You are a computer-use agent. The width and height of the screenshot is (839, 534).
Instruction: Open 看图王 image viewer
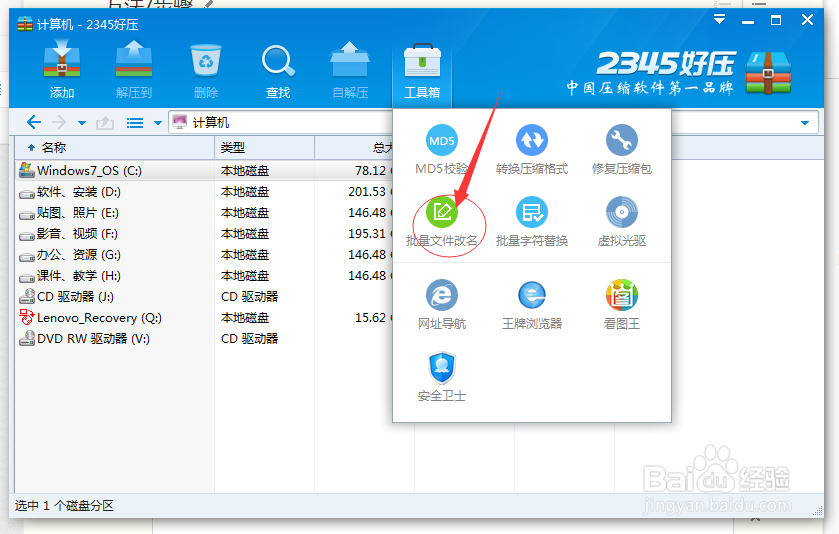pyautogui.click(x=621, y=304)
